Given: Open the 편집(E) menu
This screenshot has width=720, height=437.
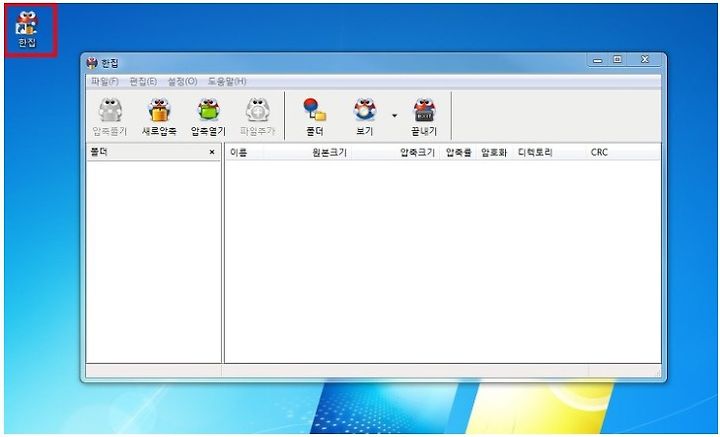Looking at the screenshot, I should tap(143, 82).
